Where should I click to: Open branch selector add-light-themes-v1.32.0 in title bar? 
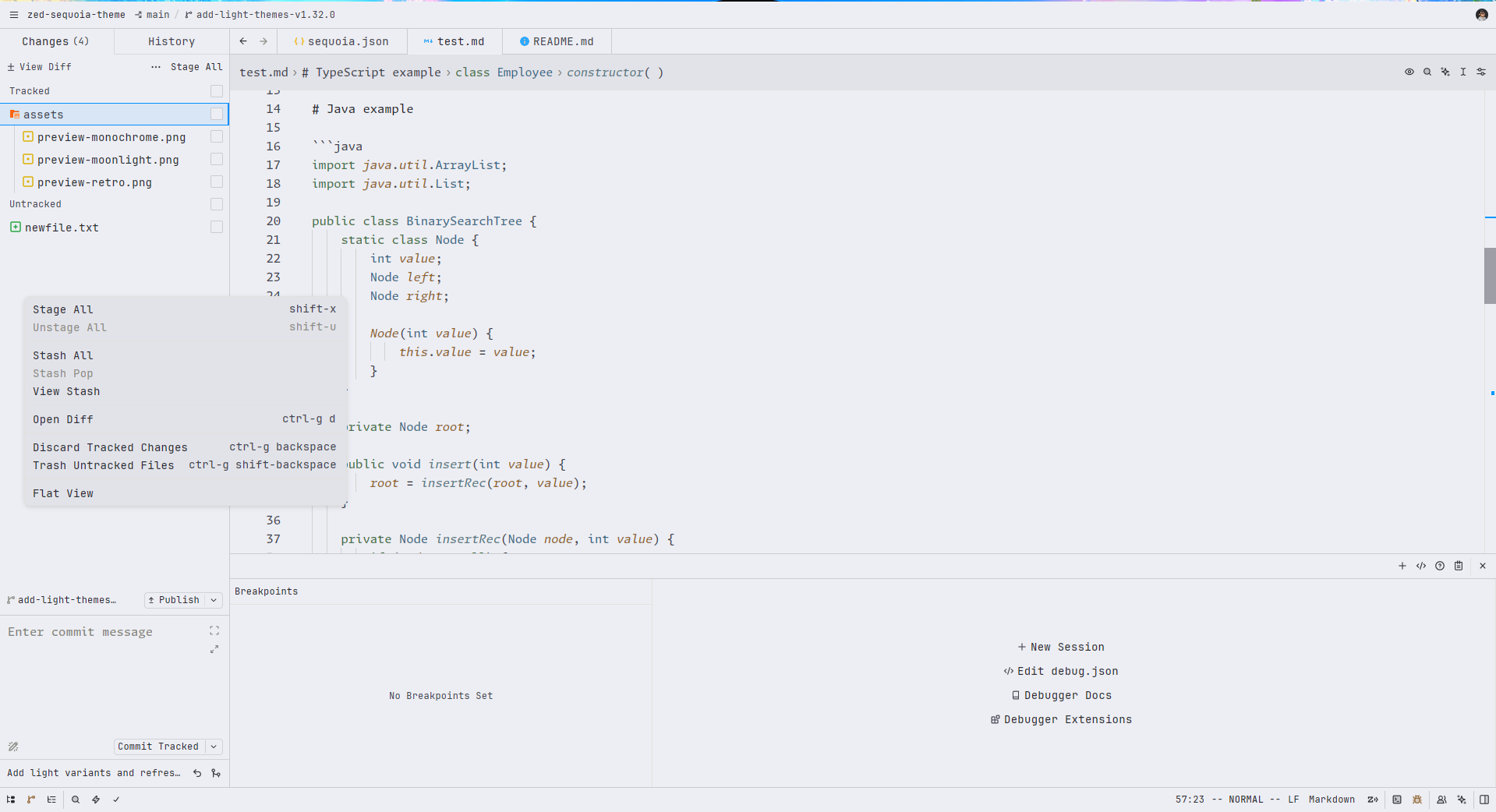click(260, 15)
